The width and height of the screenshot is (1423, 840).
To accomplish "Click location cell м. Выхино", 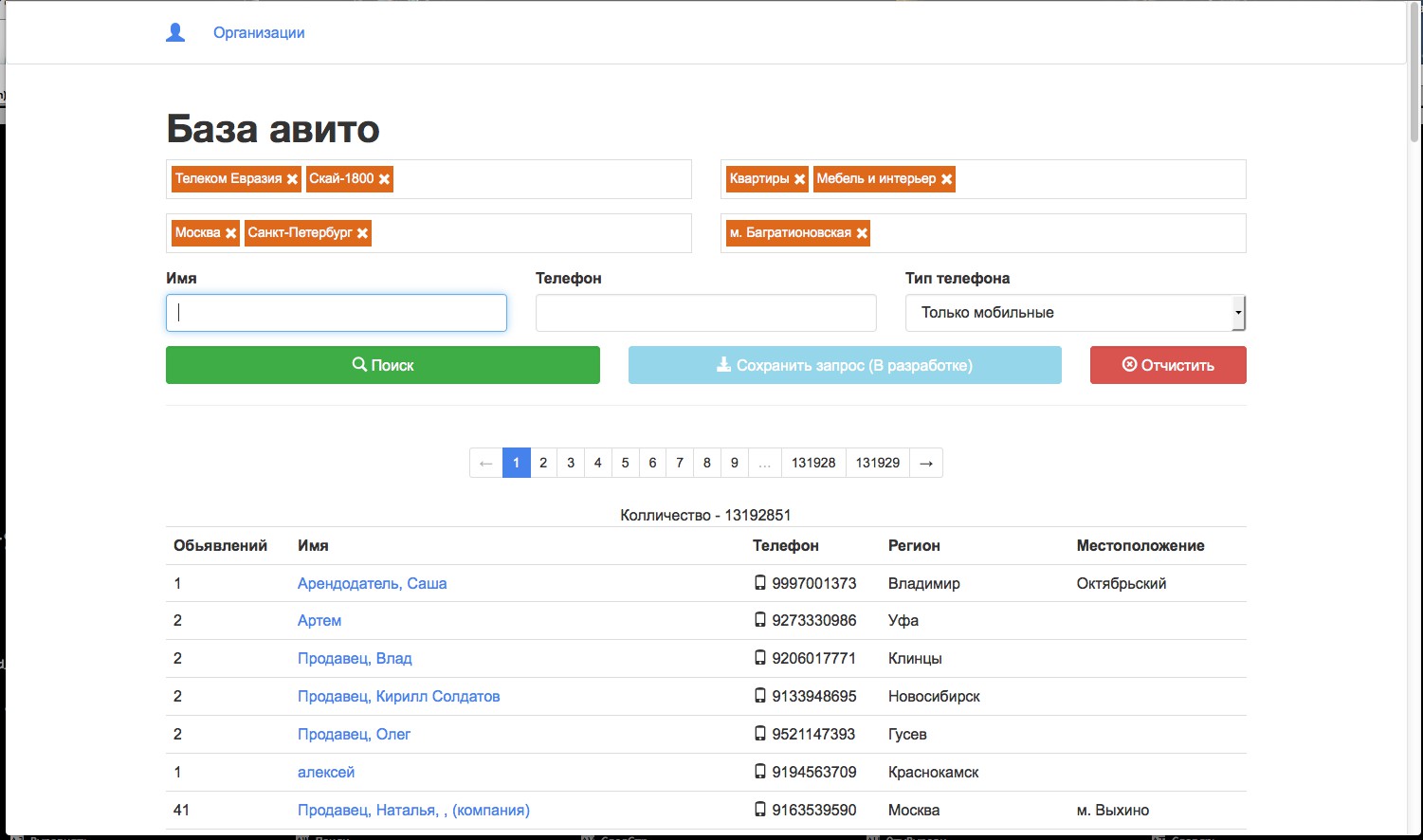I will [x=1113, y=810].
